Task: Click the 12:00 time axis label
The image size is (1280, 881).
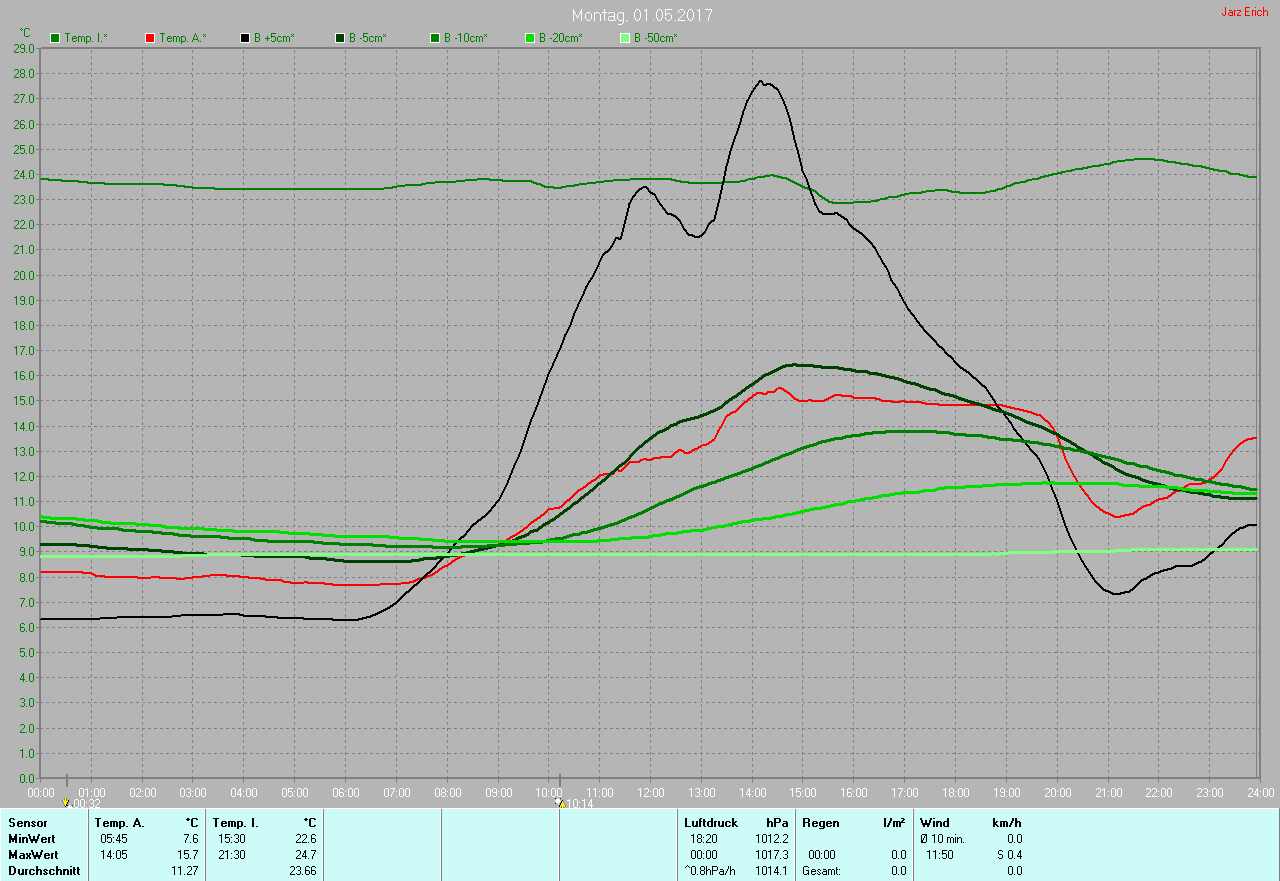Action: tap(650, 793)
